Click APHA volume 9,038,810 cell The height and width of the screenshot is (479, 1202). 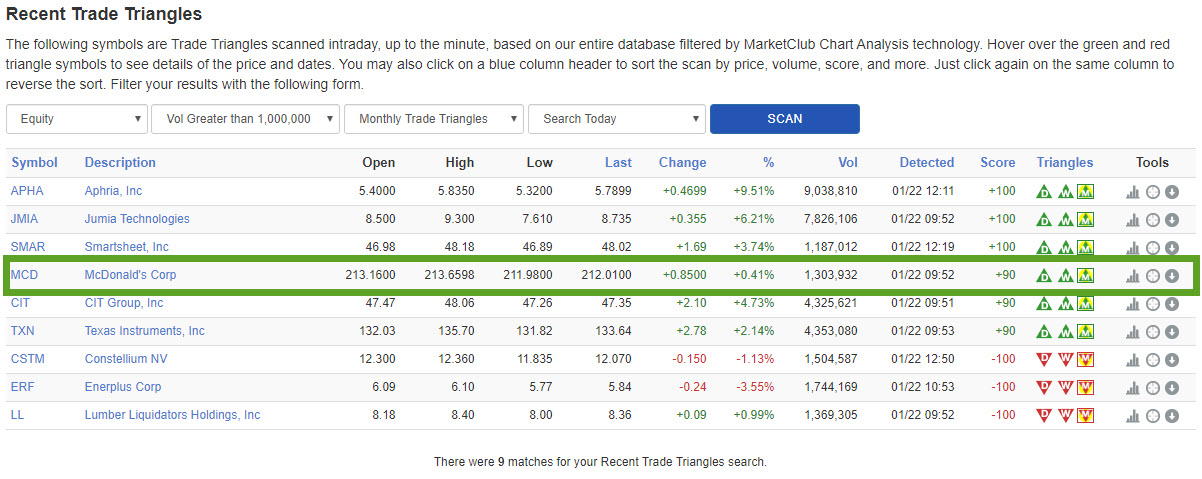[x=831, y=191]
